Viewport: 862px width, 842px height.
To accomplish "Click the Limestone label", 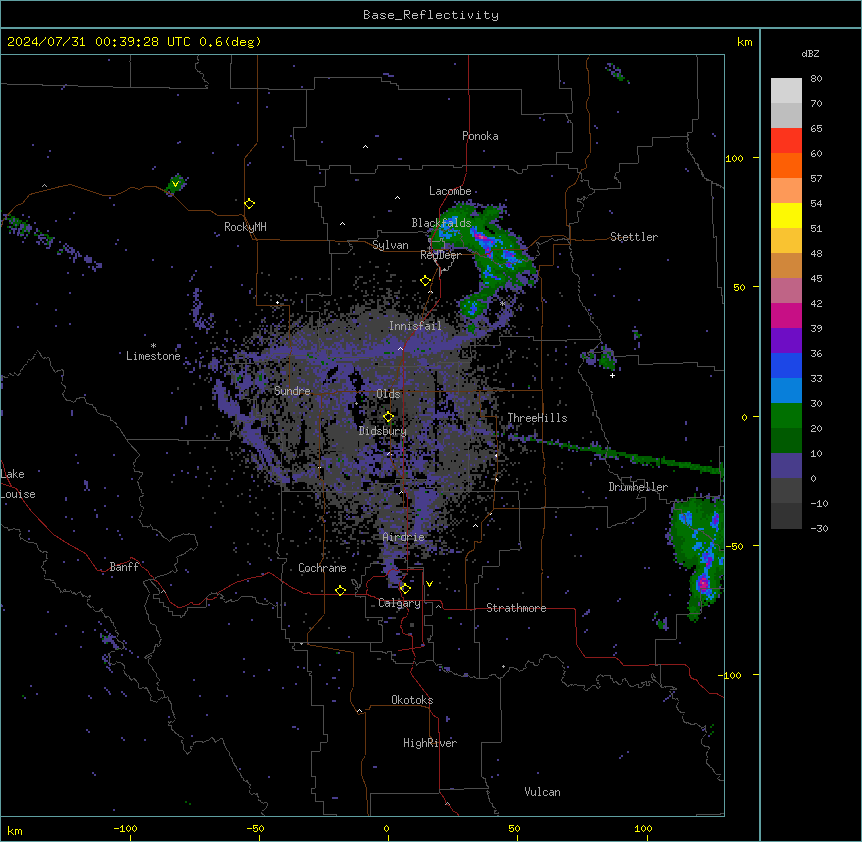I will click(153, 356).
